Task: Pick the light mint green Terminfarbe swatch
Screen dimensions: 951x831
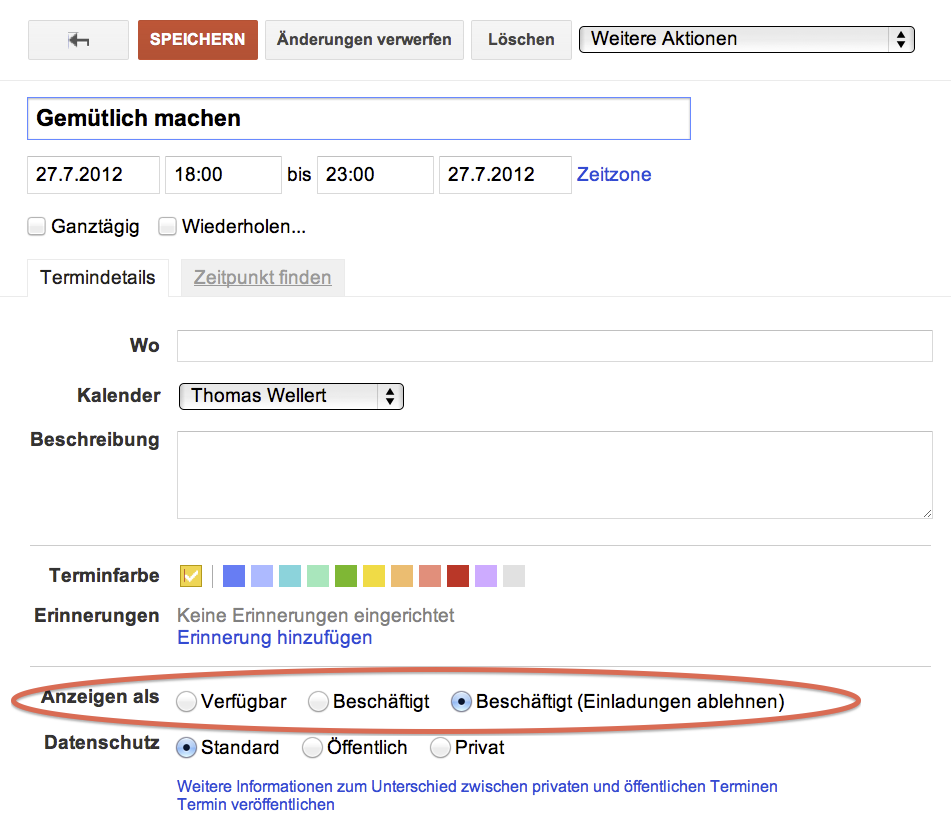Action: [x=318, y=576]
